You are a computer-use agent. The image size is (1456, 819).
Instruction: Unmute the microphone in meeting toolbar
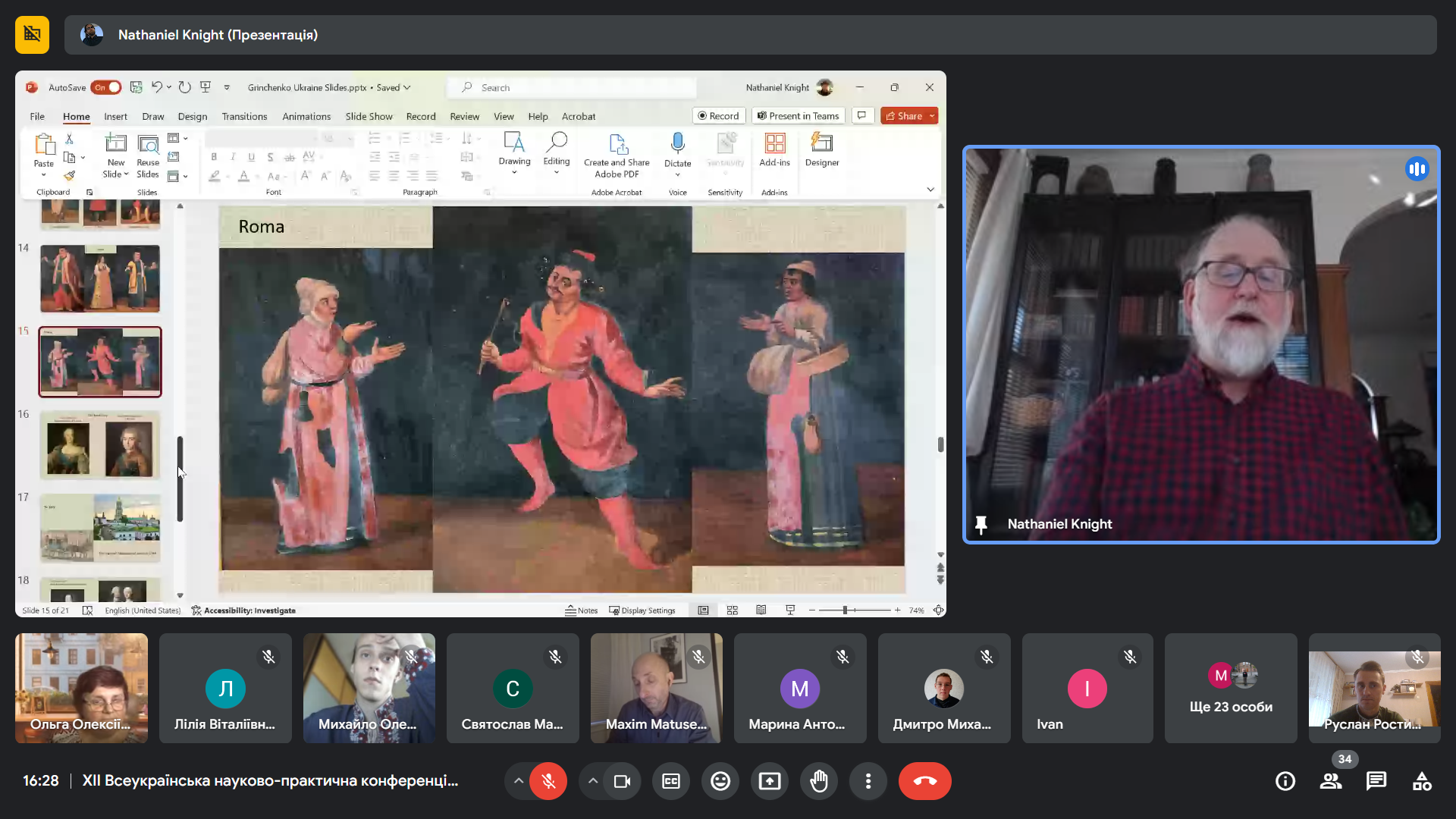click(x=548, y=781)
